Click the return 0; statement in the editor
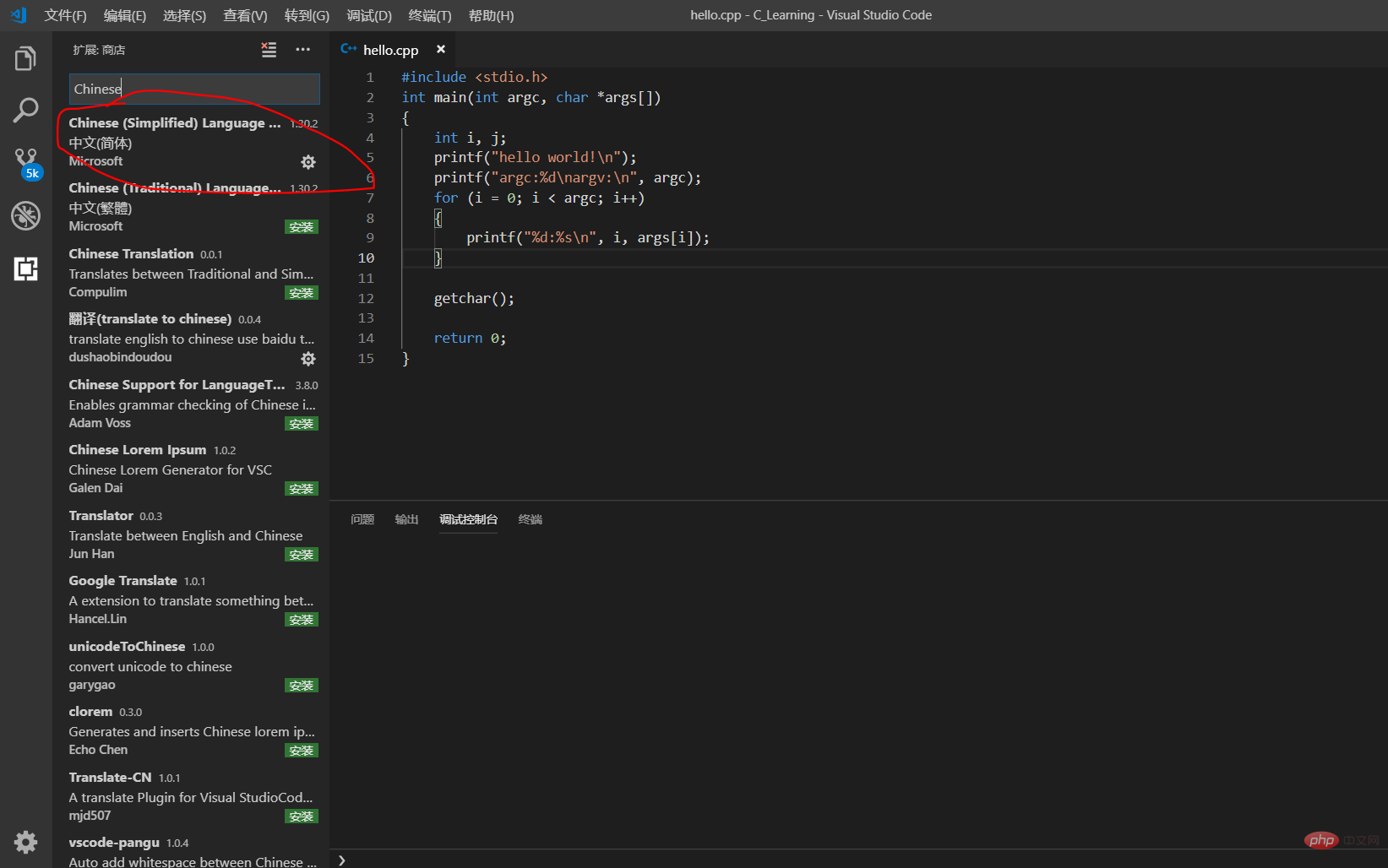This screenshot has width=1388, height=868. 470,338
